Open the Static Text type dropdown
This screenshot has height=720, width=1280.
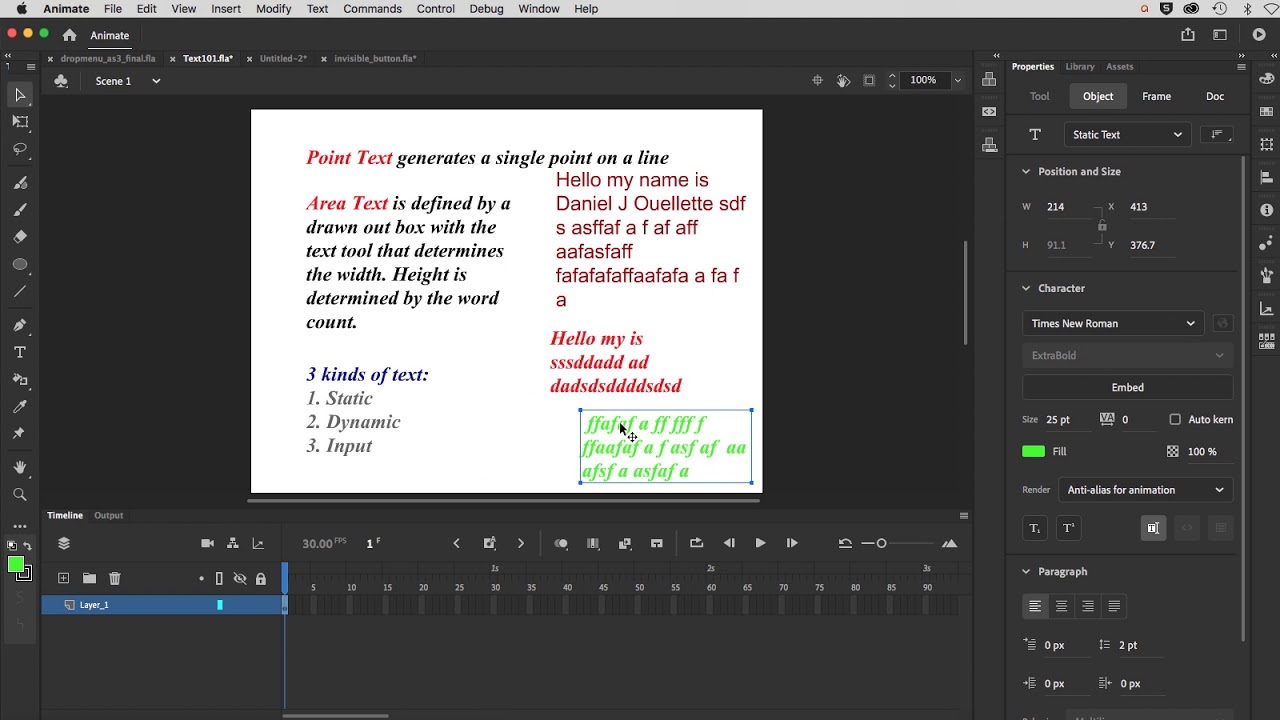point(1127,135)
